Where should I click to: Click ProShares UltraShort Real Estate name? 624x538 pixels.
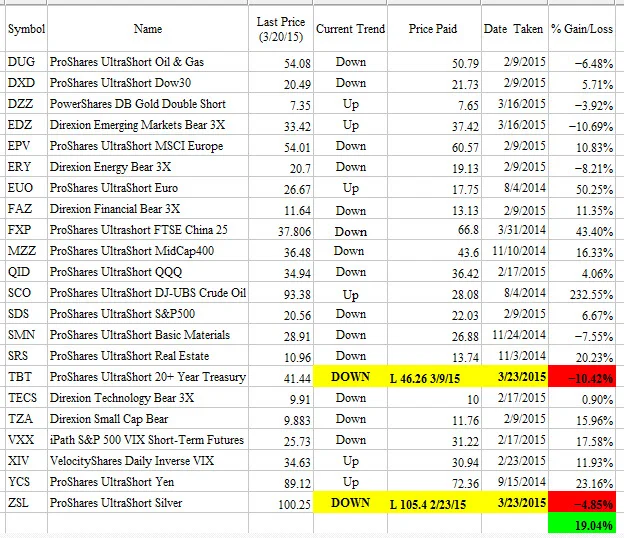click(x=148, y=356)
